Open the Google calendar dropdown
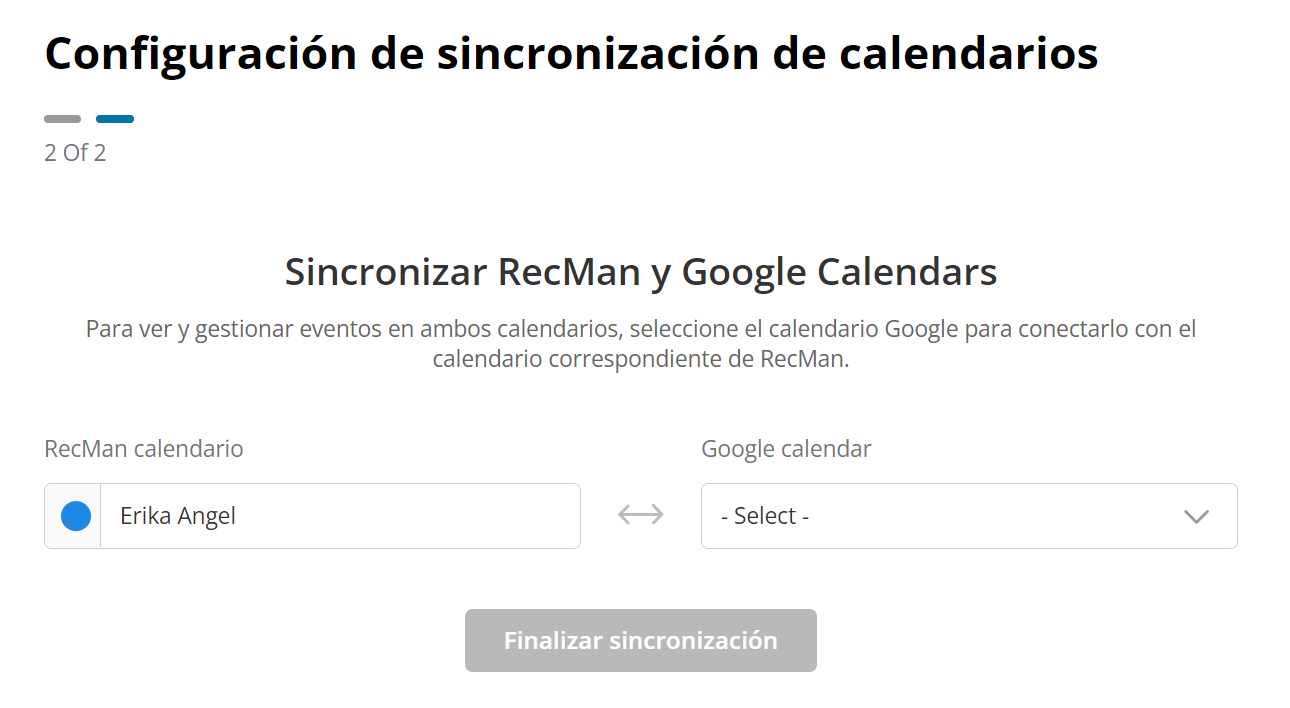 coord(968,516)
